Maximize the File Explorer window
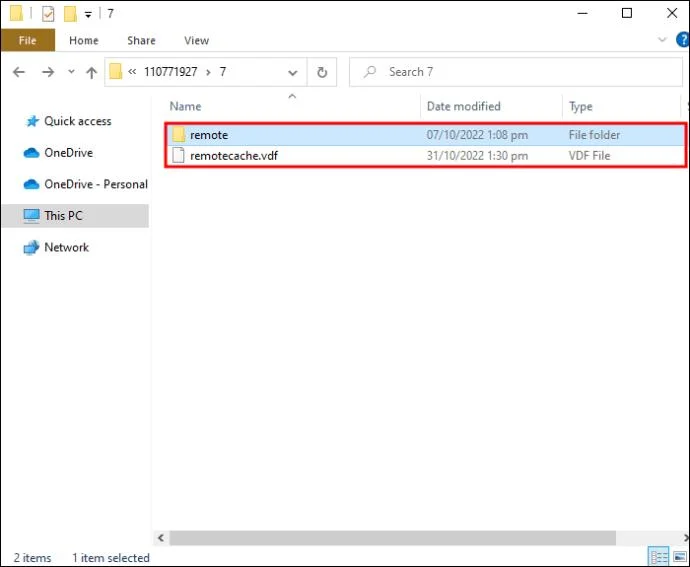 pos(627,13)
